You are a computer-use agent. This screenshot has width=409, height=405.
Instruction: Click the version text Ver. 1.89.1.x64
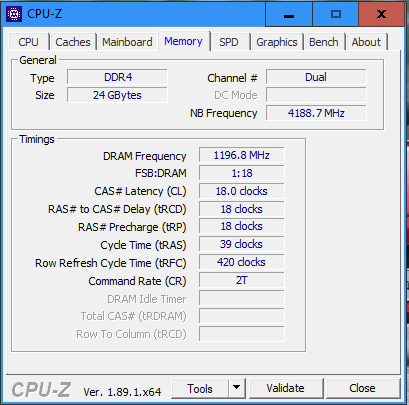tap(122, 392)
